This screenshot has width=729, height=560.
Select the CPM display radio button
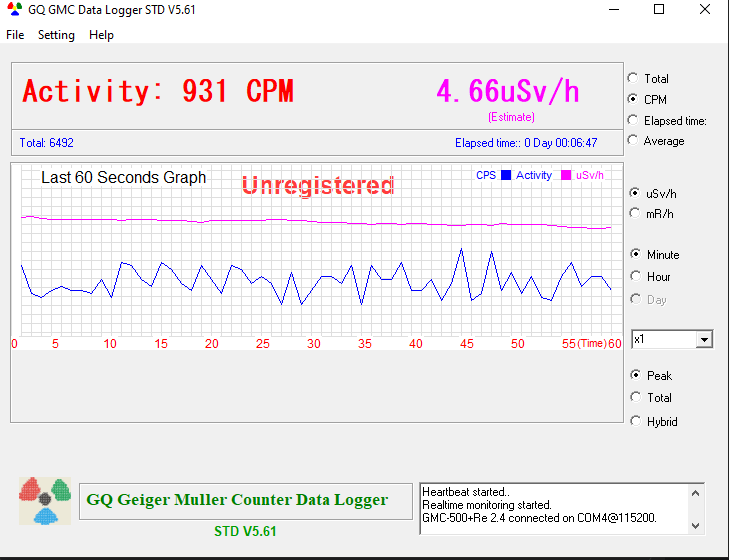[x=633, y=99]
